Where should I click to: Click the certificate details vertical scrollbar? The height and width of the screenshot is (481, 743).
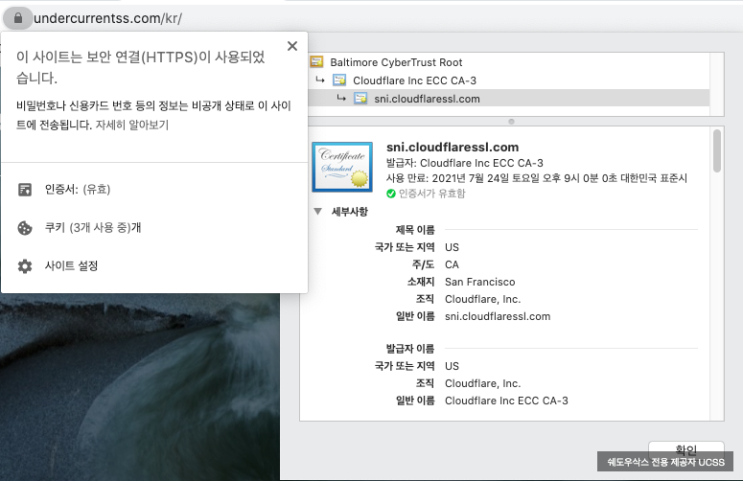pyautogui.click(x=717, y=151)
